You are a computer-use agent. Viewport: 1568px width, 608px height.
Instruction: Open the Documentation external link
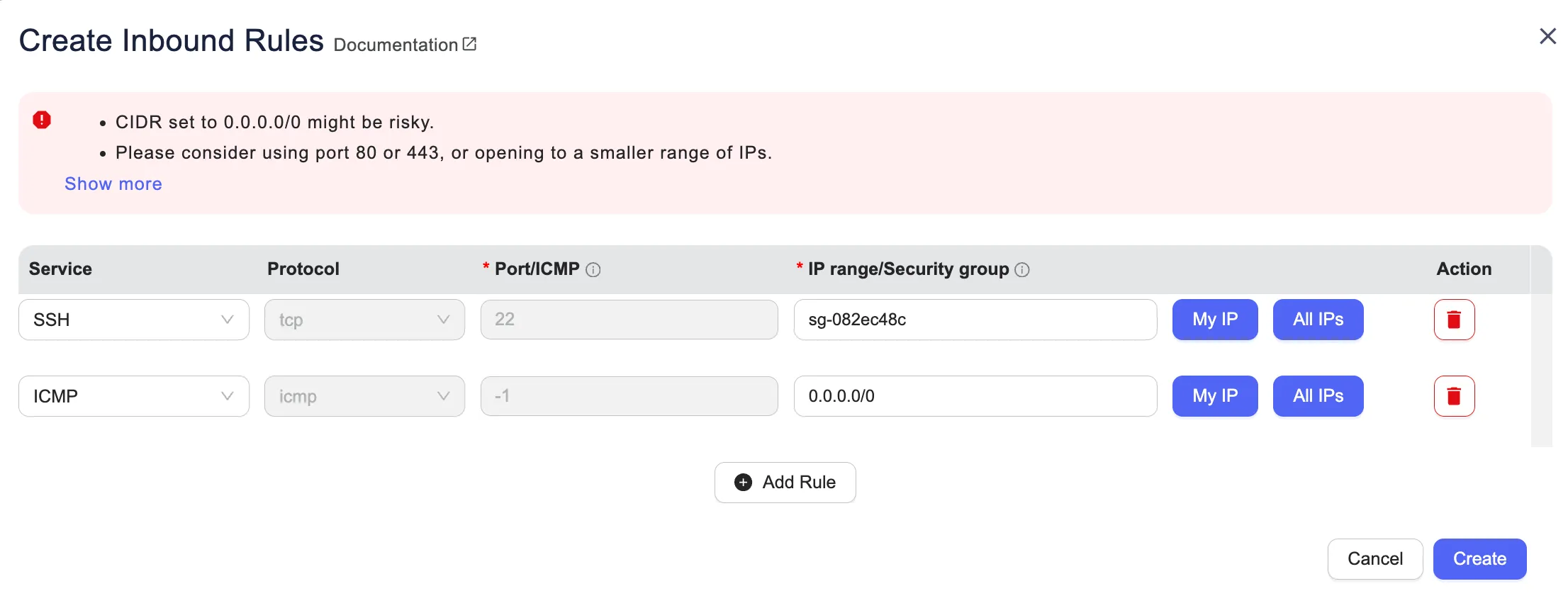[405, 45]
